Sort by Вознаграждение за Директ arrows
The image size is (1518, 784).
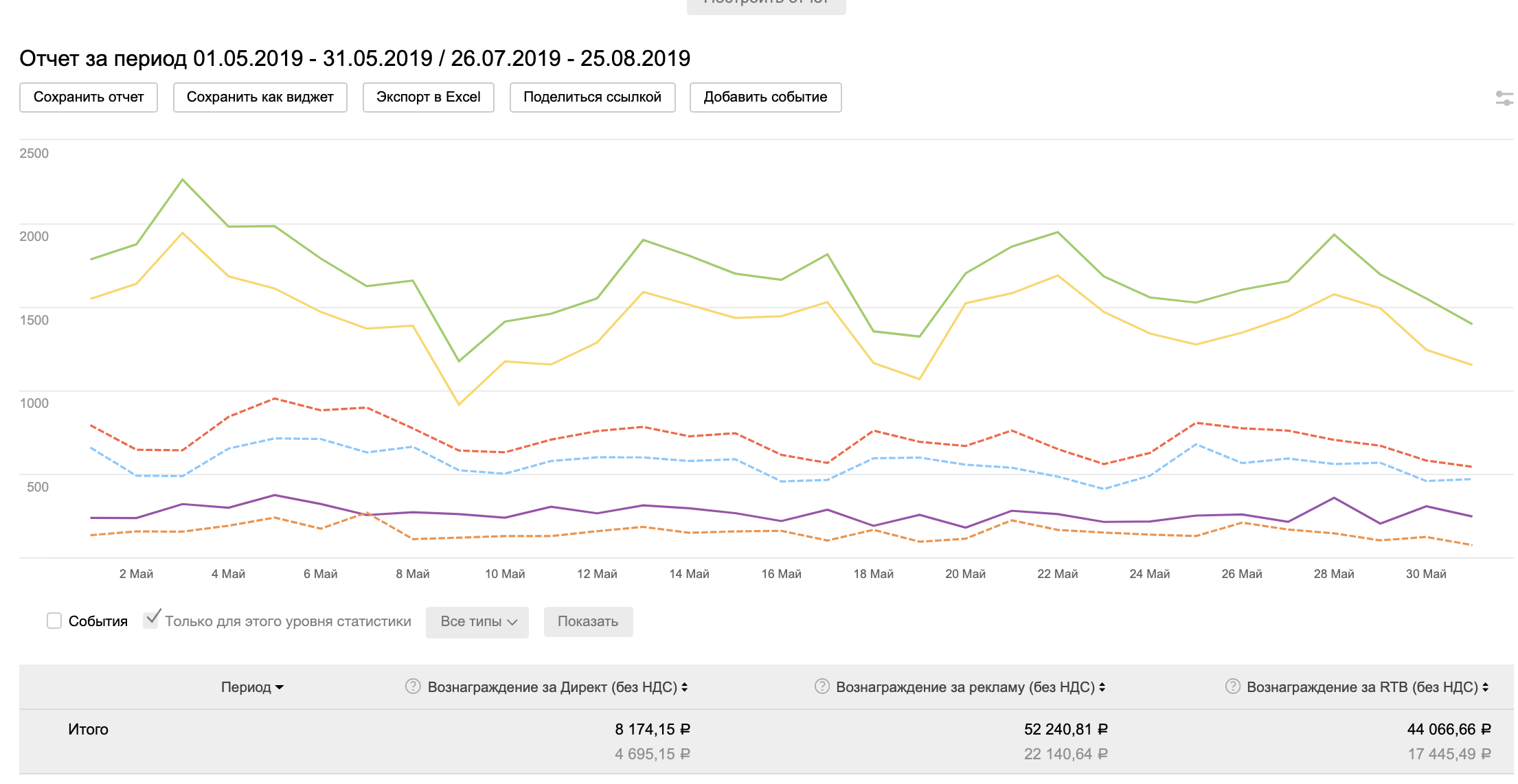click(x=685, y=687)
